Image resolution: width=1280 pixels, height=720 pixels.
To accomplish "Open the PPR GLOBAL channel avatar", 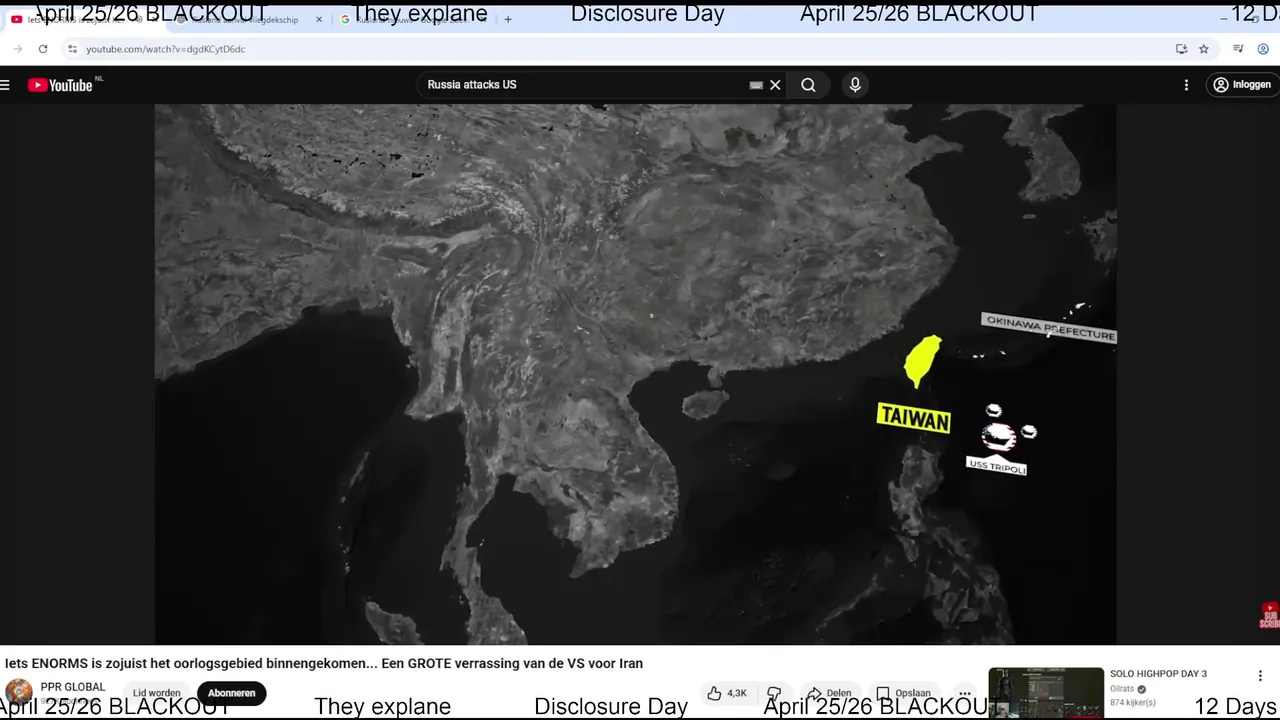I will tap(18, 692).
